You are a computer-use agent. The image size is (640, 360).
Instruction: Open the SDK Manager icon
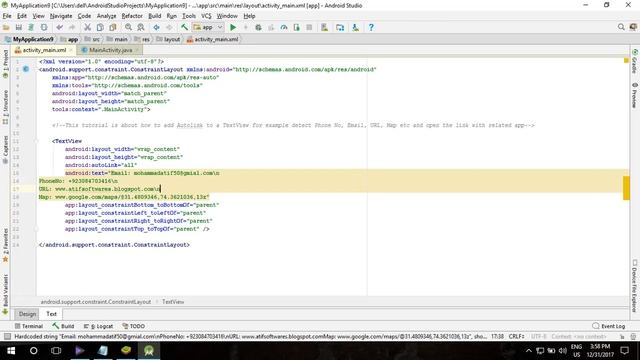356,27
